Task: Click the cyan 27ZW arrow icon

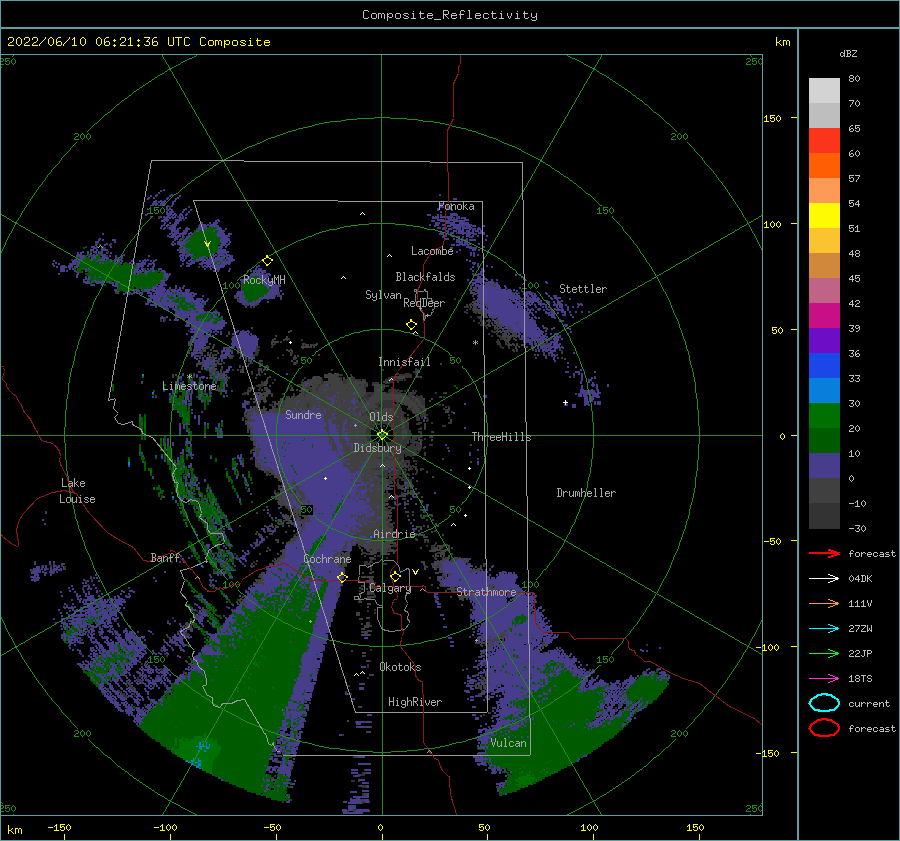Action: coord(824,629)
